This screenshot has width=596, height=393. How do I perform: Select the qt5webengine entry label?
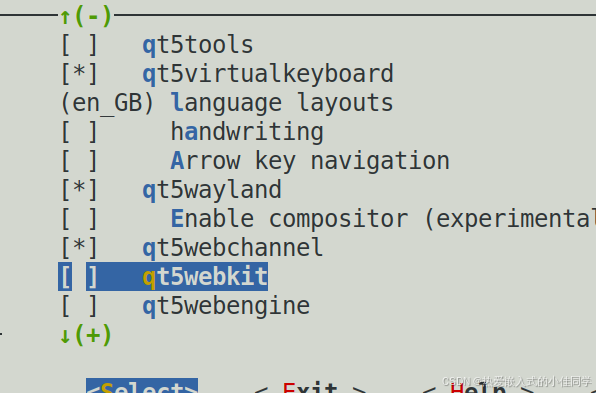[x=226, y=306]
